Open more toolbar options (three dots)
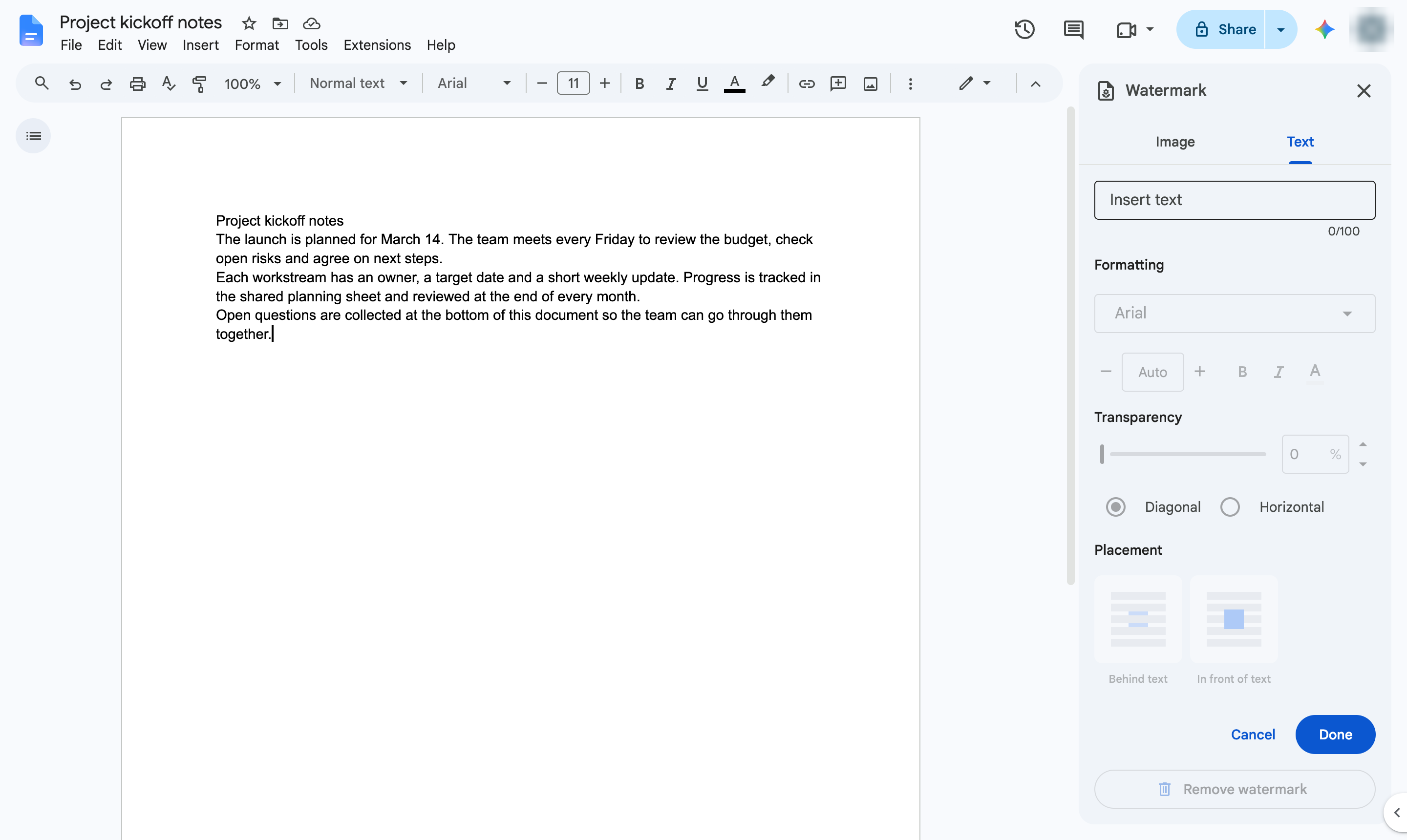1407x840 pixels. pyautogui.click(x=911, y=84)
